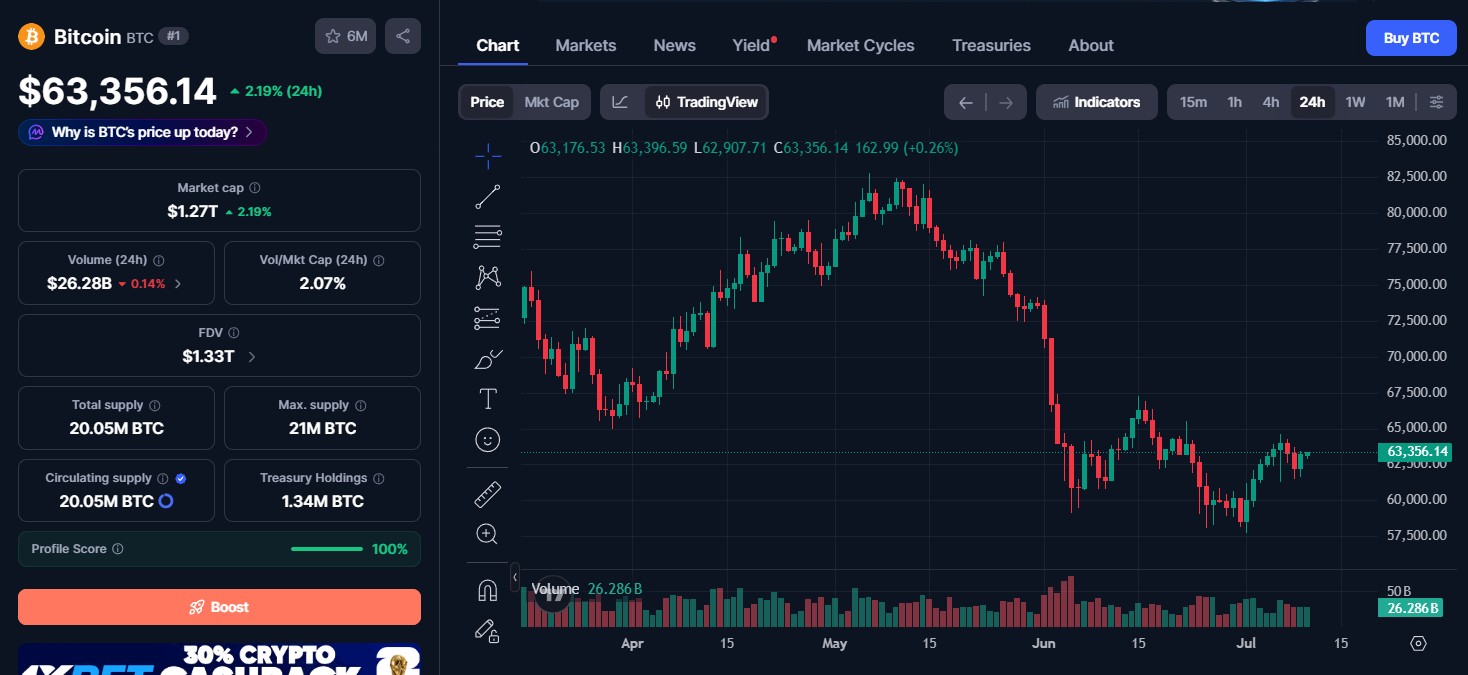Click the Profile Score progress bar
The image size is (1468, 675).
pos(327,549)
